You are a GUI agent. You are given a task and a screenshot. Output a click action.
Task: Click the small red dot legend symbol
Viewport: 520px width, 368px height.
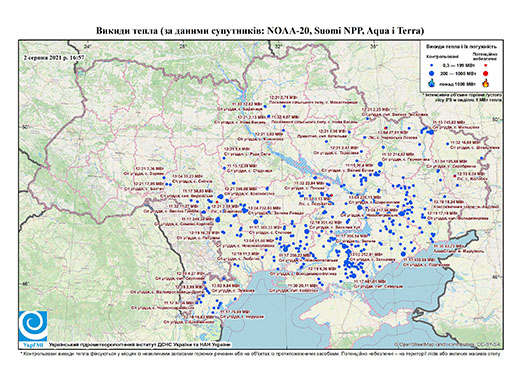pos(486,65)
